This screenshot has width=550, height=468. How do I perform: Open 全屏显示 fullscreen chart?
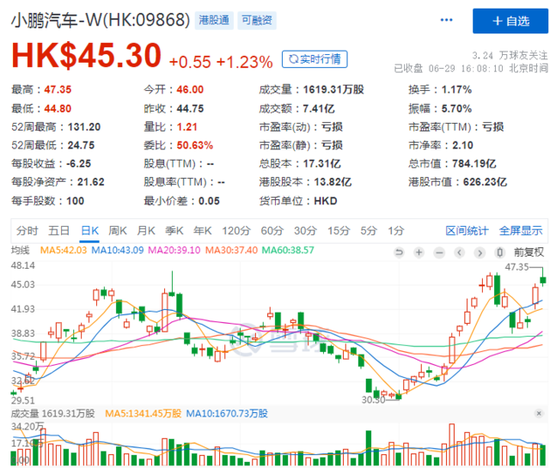[x=521, y=230]
